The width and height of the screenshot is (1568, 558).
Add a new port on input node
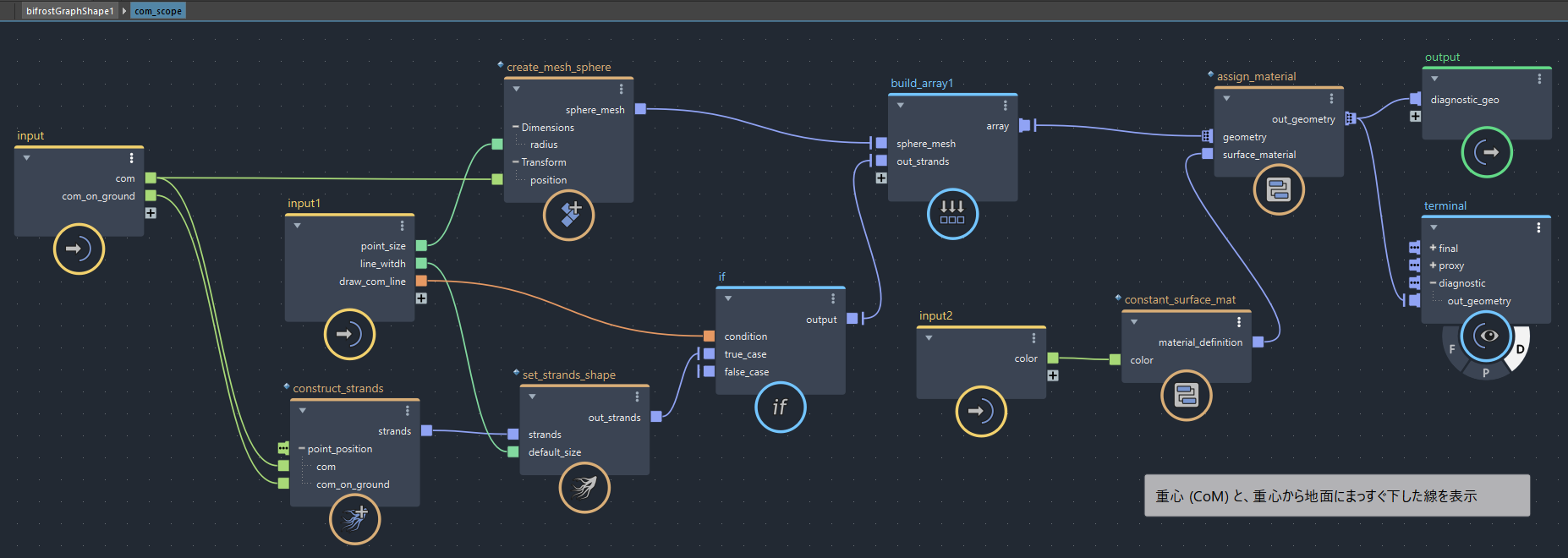151,213
